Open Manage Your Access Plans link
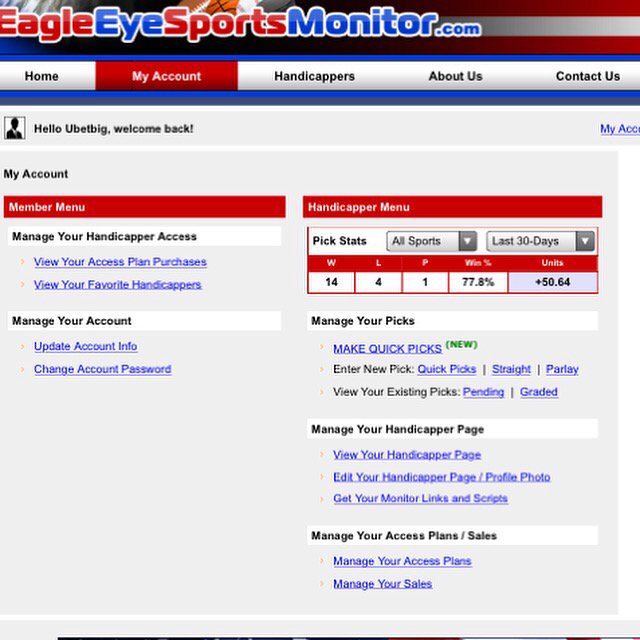640x640 pixels. coord(402,561)
